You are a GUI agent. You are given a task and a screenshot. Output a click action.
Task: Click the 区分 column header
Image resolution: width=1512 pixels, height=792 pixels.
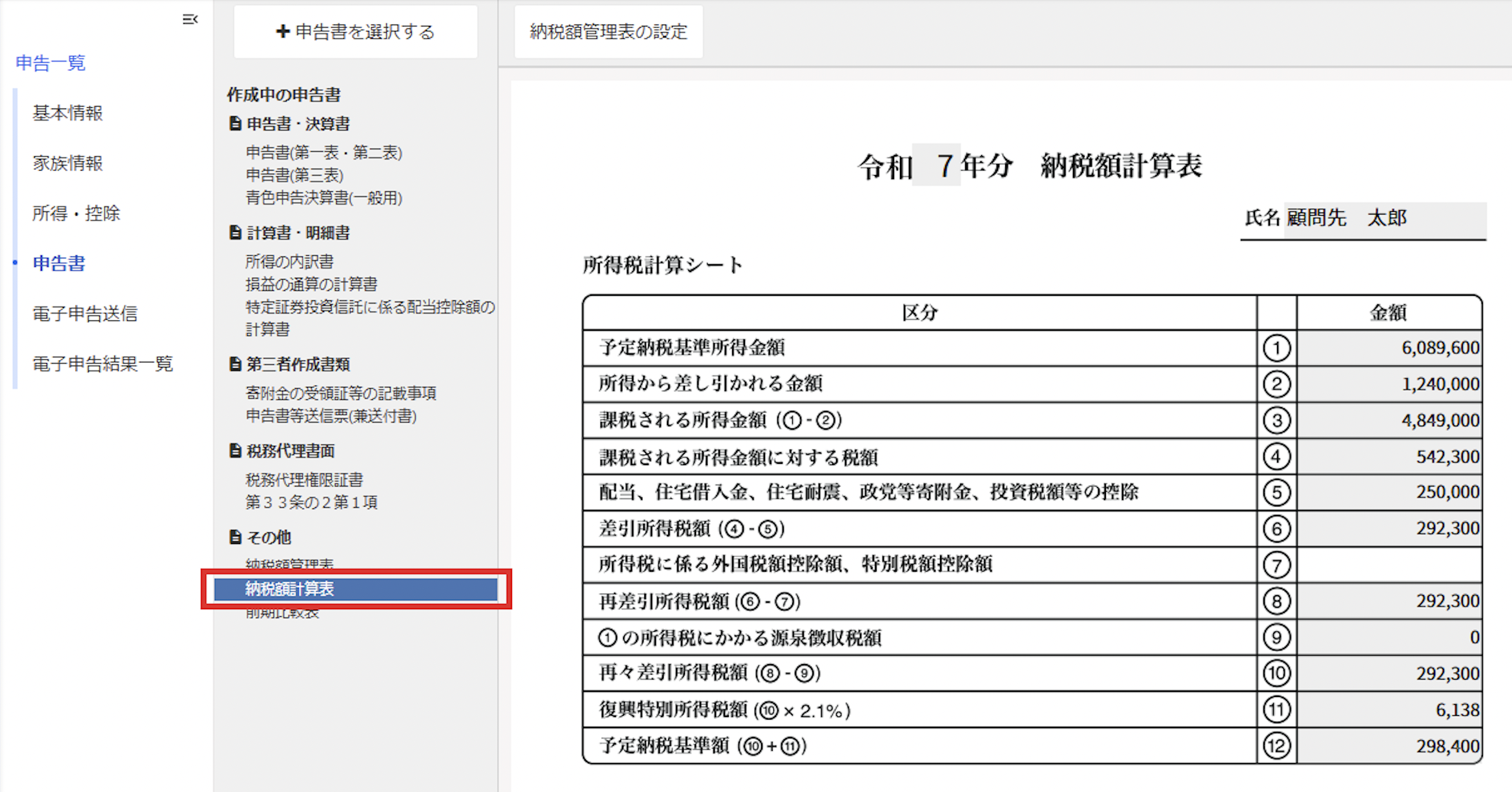coord(920,313)
